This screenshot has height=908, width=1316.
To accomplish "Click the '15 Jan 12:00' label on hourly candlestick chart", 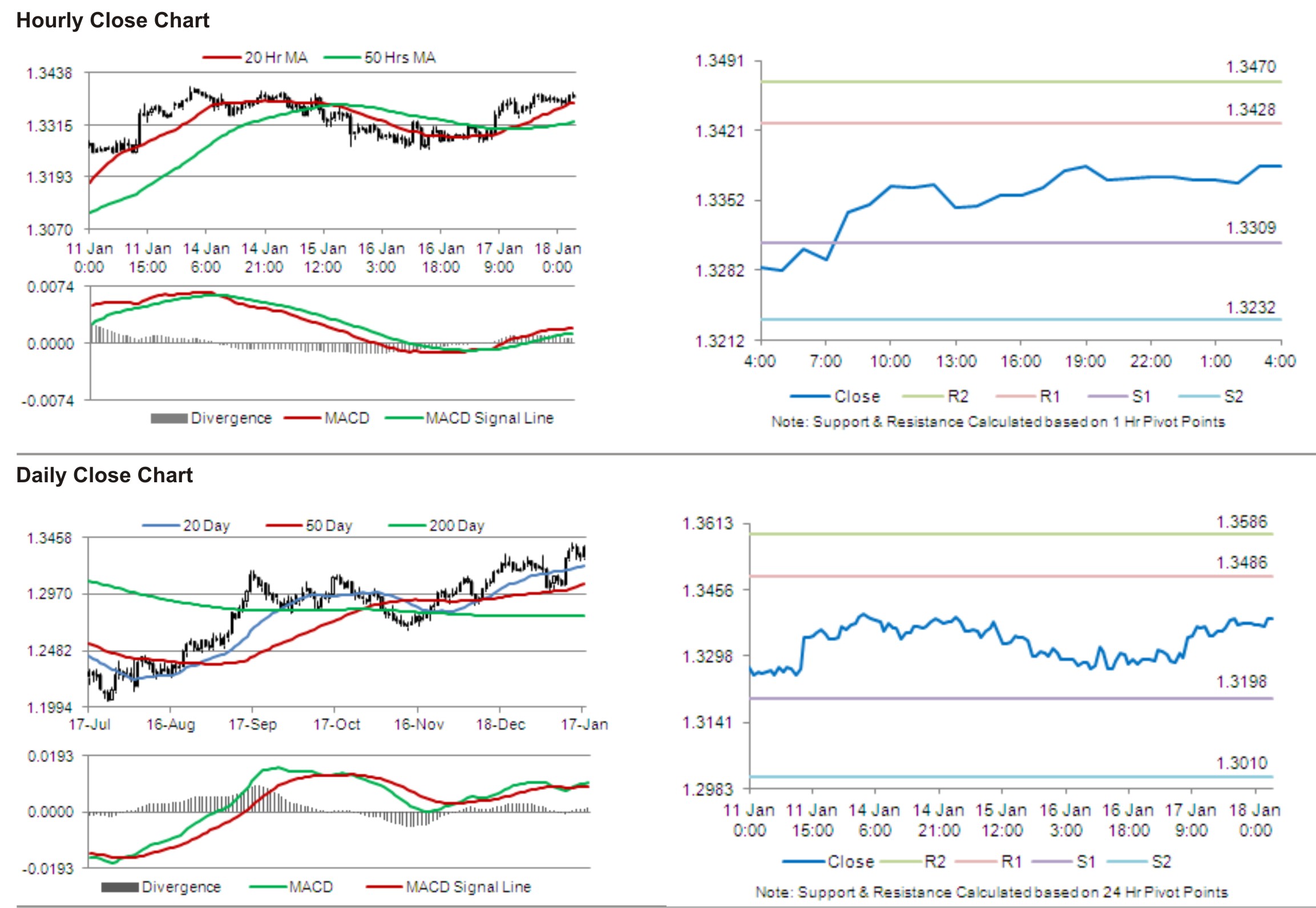I will pyautogui.click(x=323, y=257).
